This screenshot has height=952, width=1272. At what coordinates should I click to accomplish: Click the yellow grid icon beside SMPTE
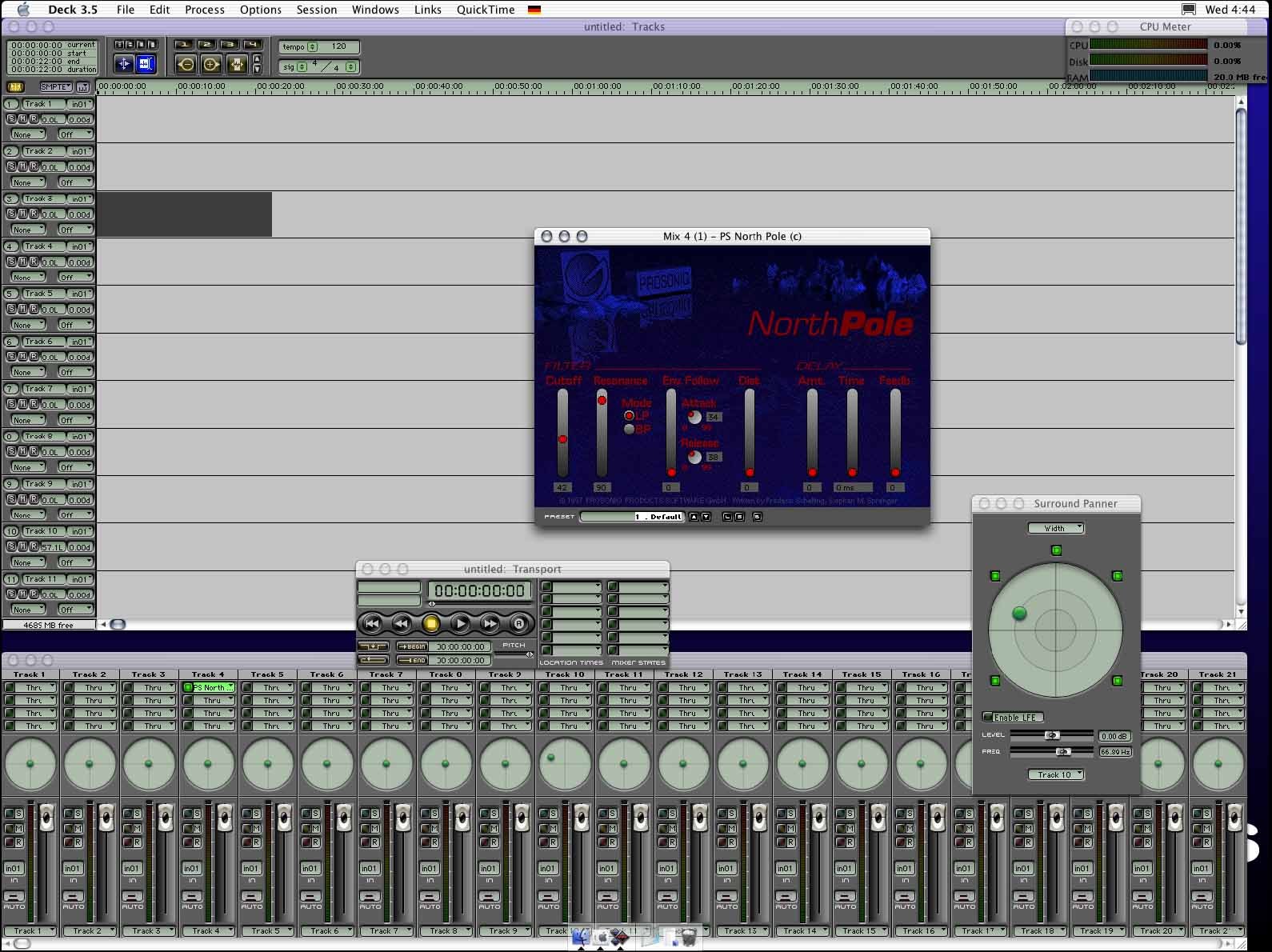tap(15, 86)
